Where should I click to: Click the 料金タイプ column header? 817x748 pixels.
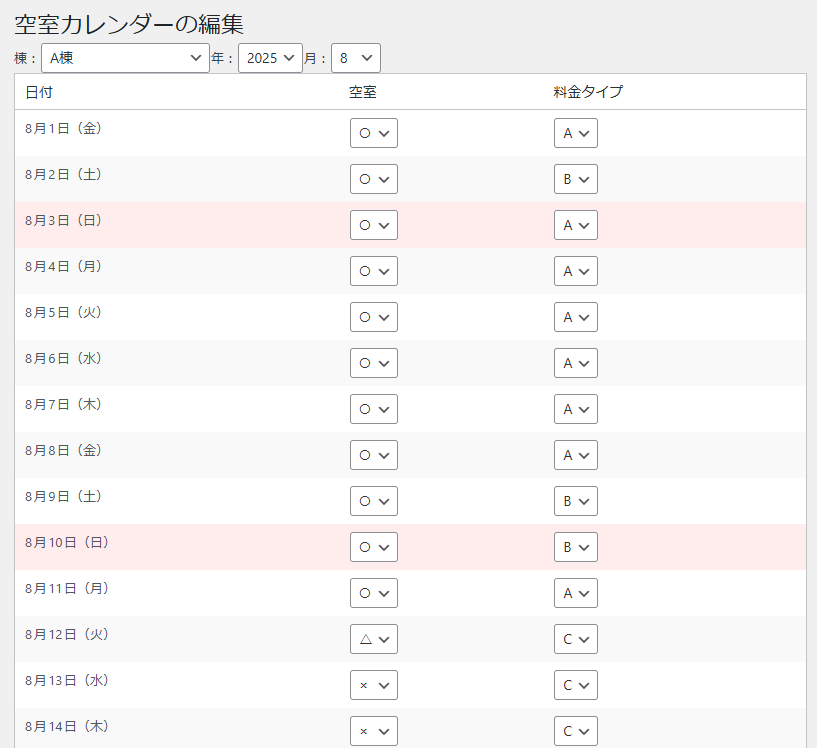pos(588,92)
